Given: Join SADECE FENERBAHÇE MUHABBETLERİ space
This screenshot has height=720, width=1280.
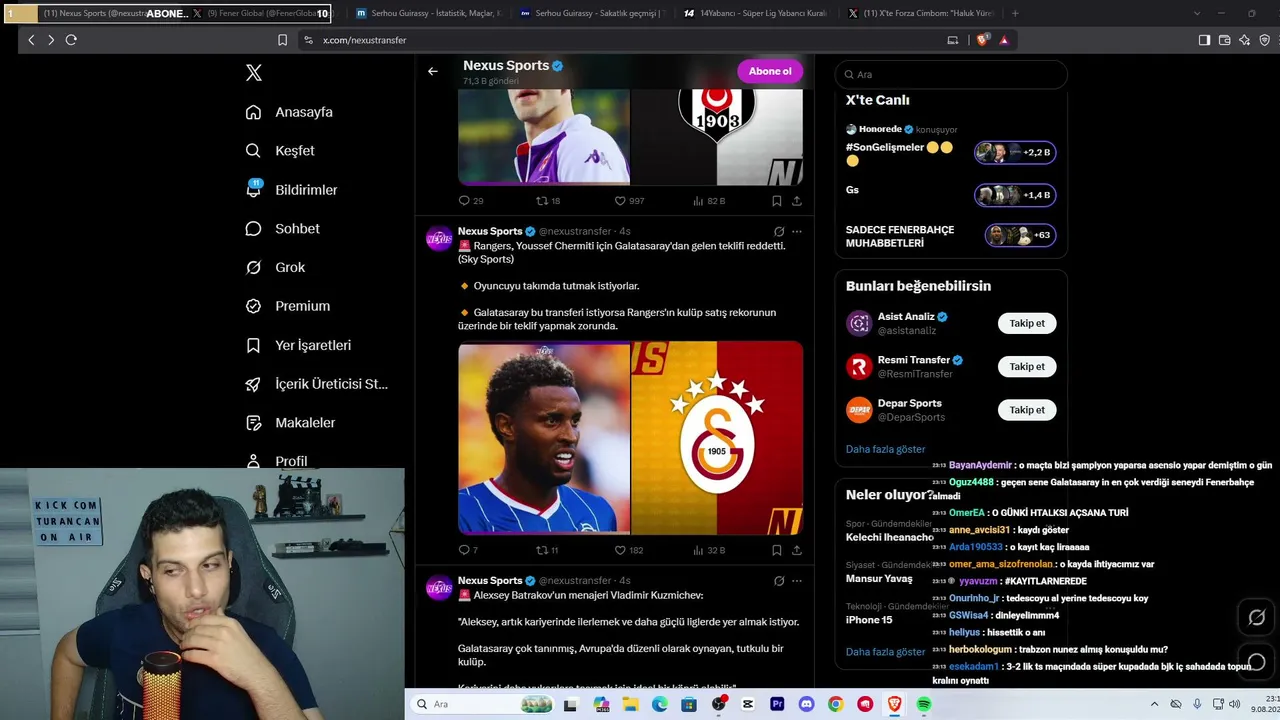Looking at the screenshot, I should pyautogui.click(x=1020, y=235).
